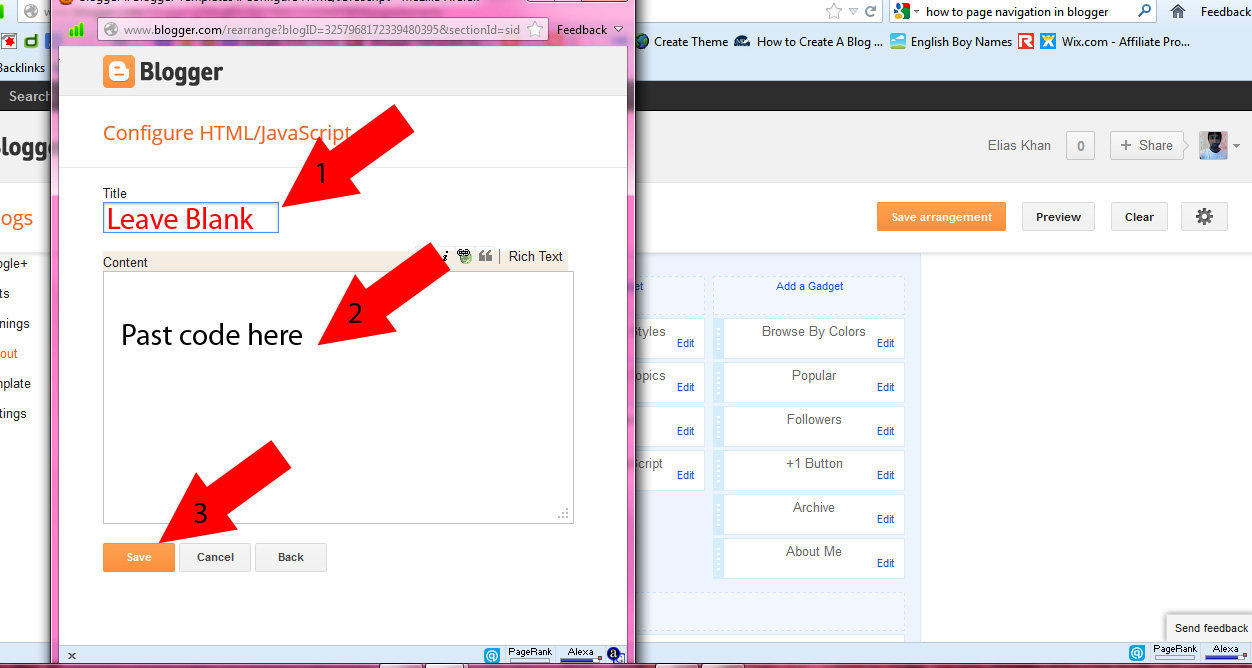This screenshot has height=668, width=1252.
Task: Click the magnifier search icon in search bar
Action: (1144, 12)
